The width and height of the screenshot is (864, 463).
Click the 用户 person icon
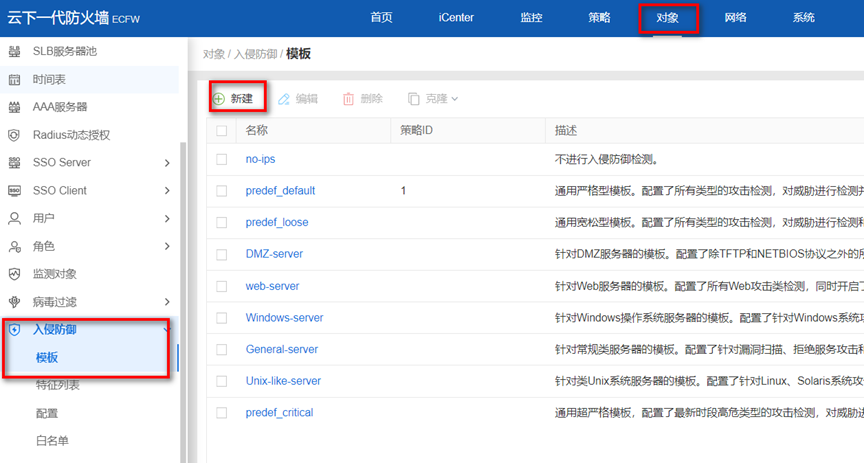(x=14, y=218)
